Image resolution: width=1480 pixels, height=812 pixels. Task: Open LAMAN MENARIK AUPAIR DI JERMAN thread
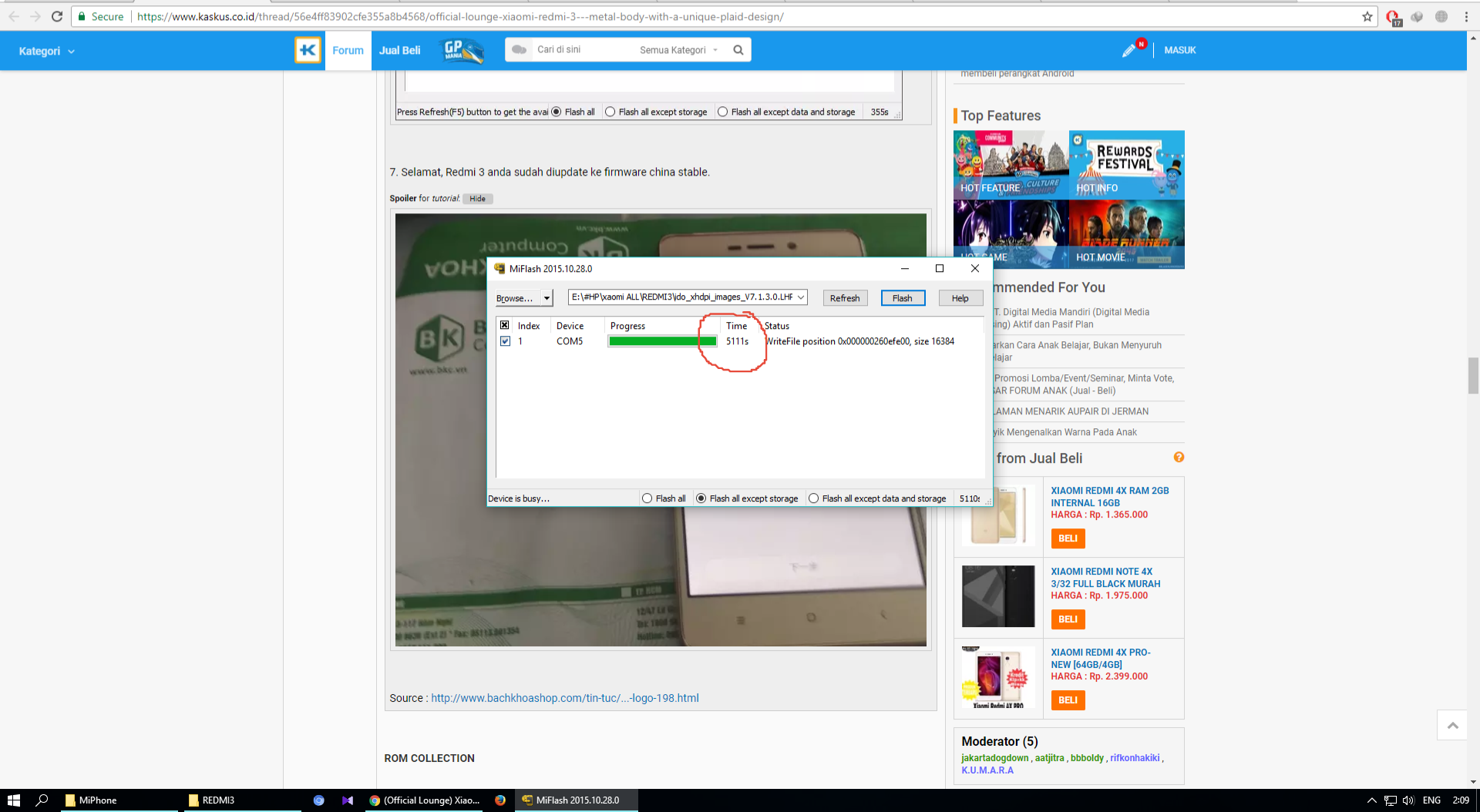click(x=1071, y=411)
